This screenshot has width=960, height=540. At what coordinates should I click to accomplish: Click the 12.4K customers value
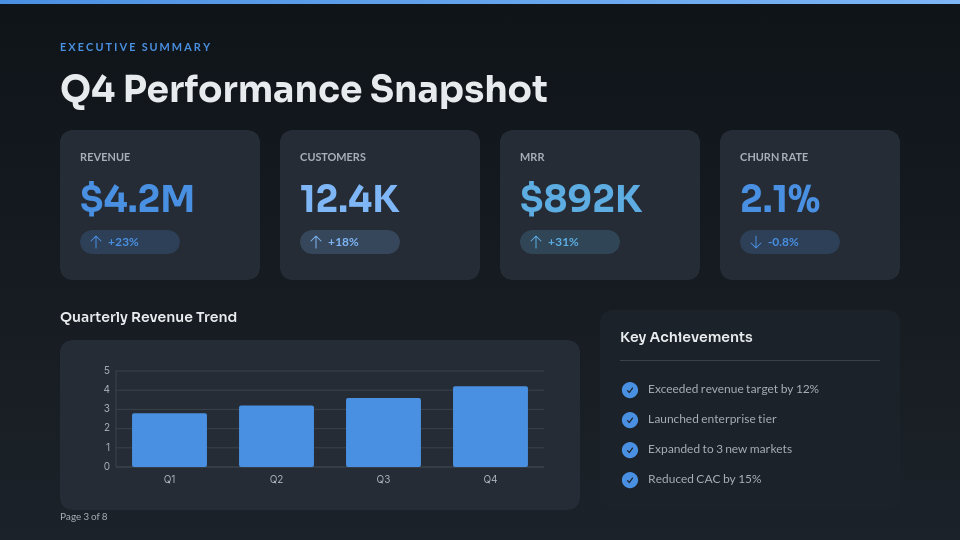(349, 199)
